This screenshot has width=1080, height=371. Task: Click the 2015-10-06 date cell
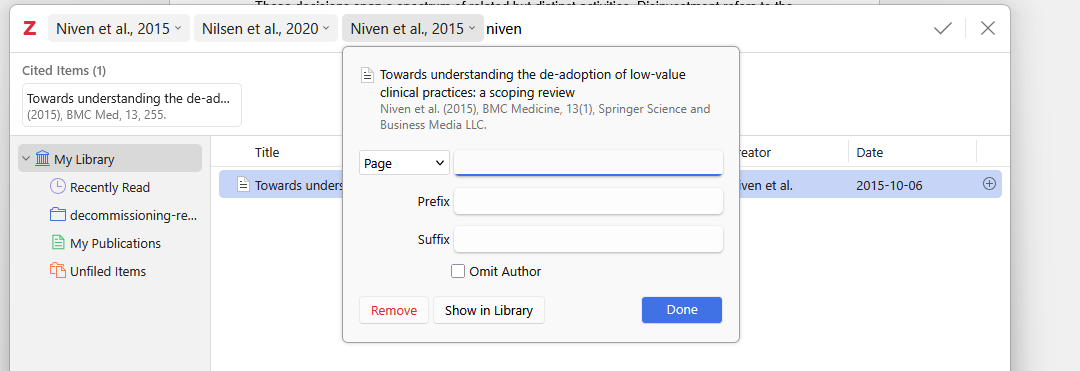(890, 185)
